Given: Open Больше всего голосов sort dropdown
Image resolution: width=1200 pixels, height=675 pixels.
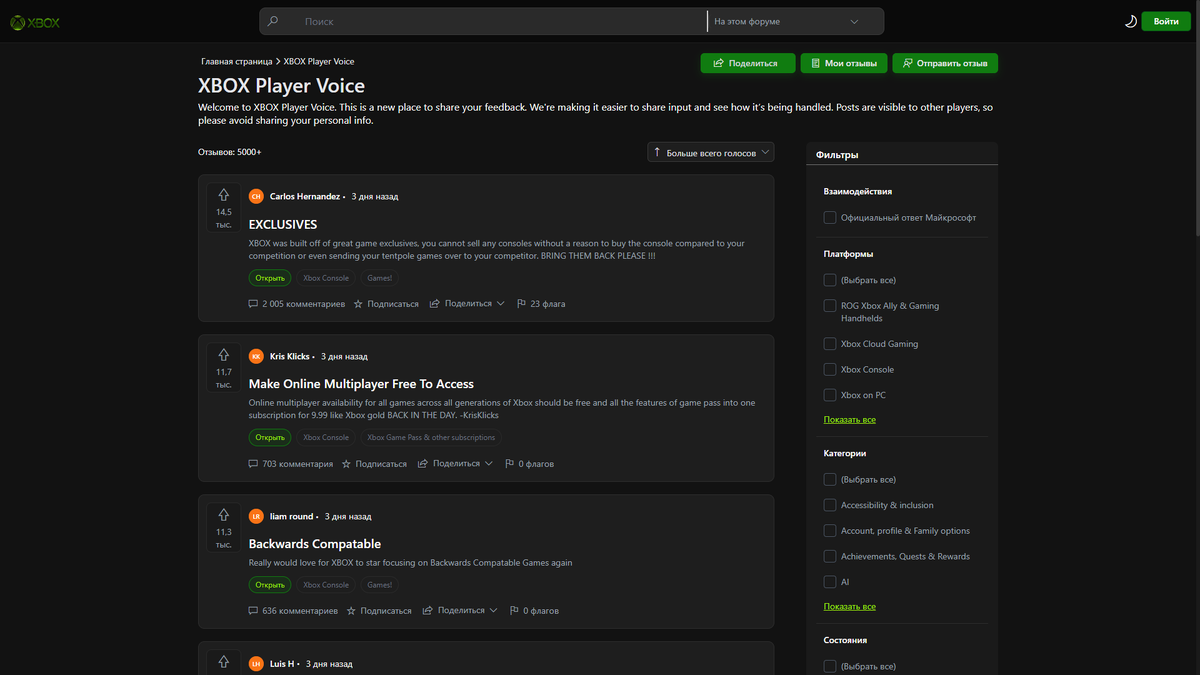Looking at the screenshot, I should point(710,152).
